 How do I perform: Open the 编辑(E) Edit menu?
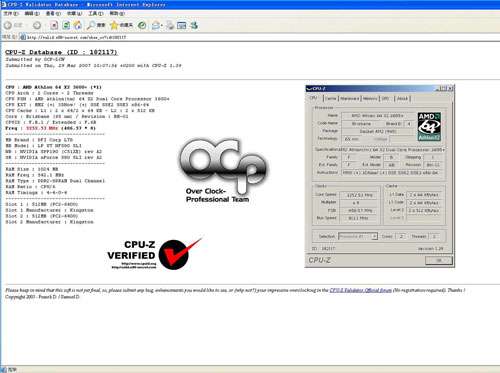point(32,13)
